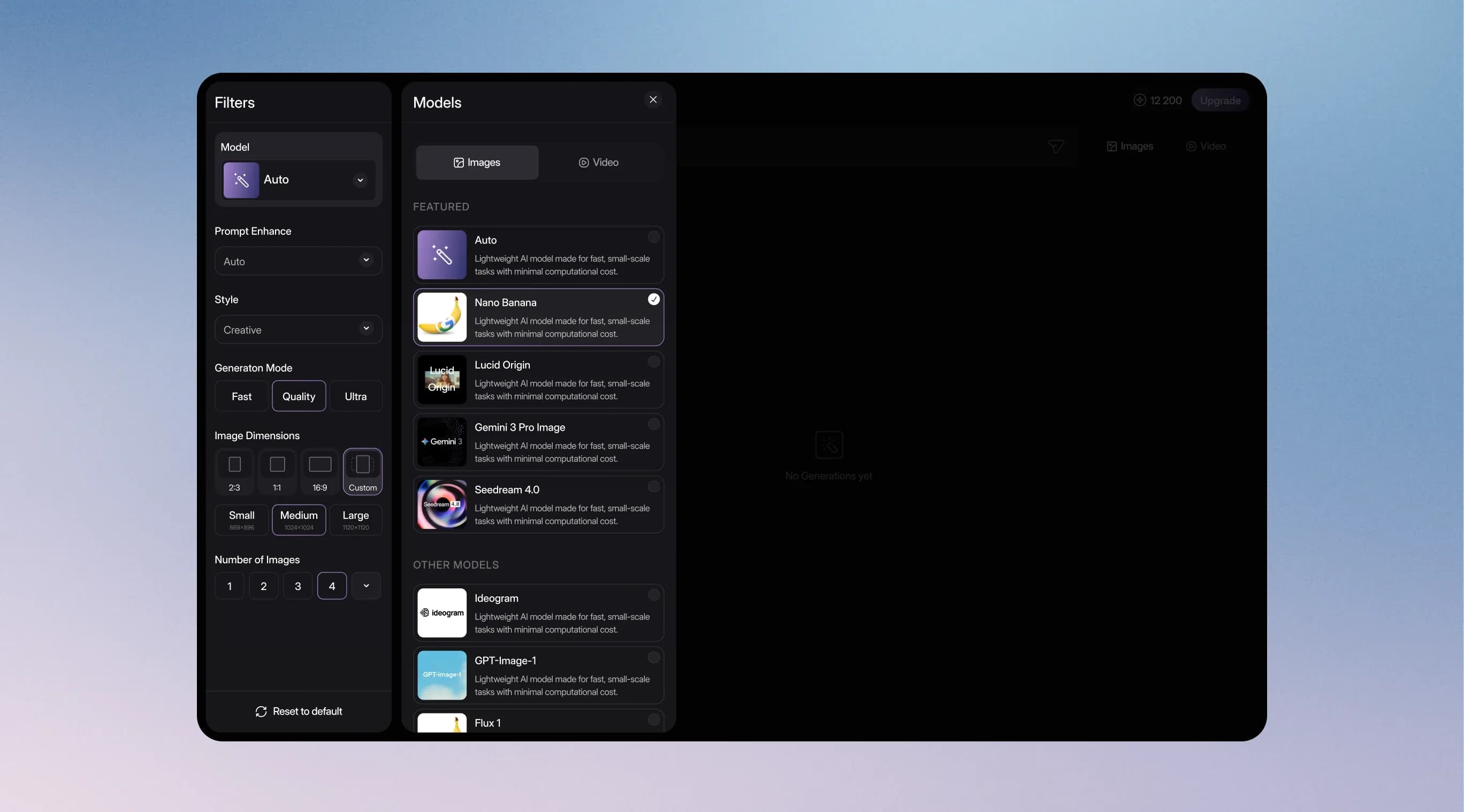Click the filter funnel icon

tap(1055, 147)
